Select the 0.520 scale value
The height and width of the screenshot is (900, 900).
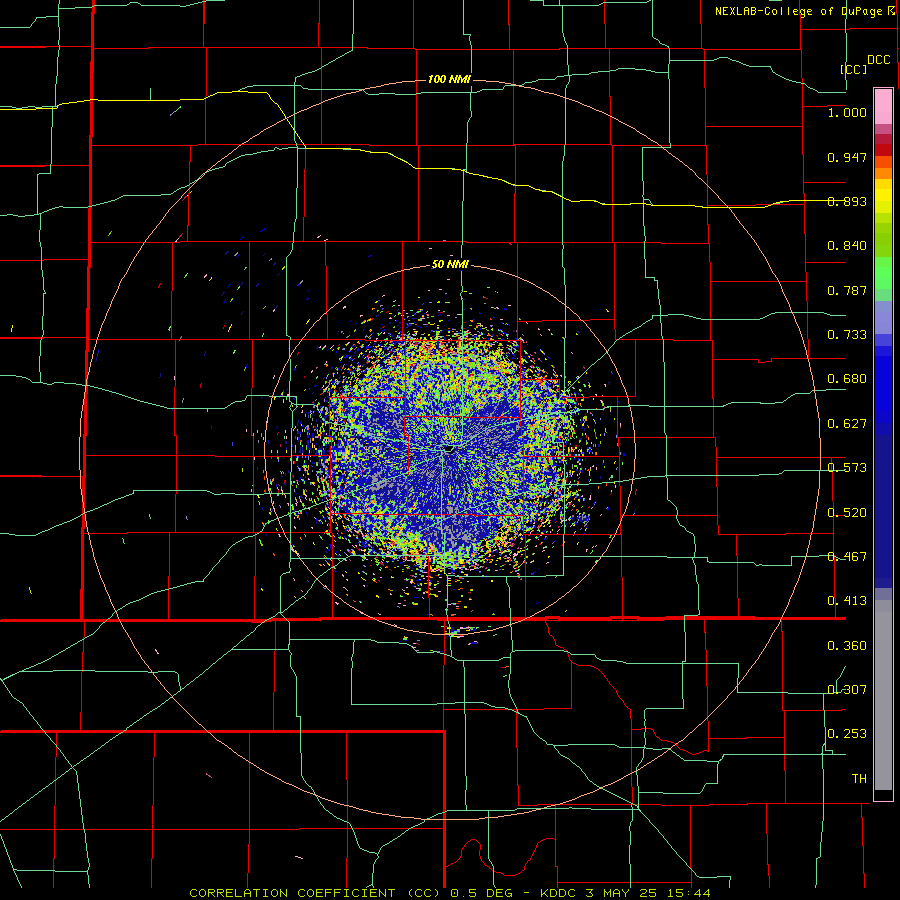click(847, 513)
